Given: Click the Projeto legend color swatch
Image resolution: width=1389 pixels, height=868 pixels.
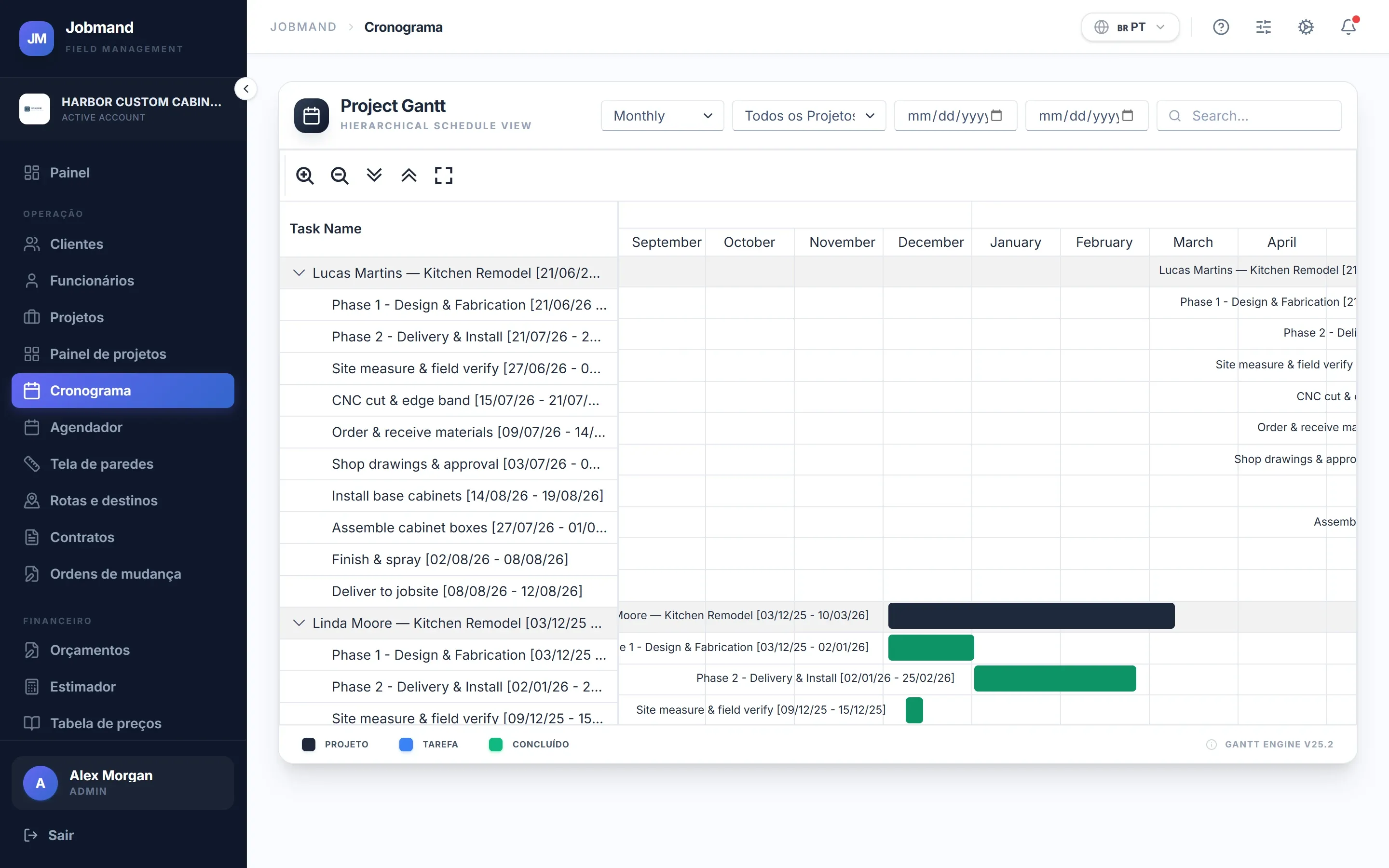Looking at the screenshot, I should pyautogui.click(x=309, y=745).
